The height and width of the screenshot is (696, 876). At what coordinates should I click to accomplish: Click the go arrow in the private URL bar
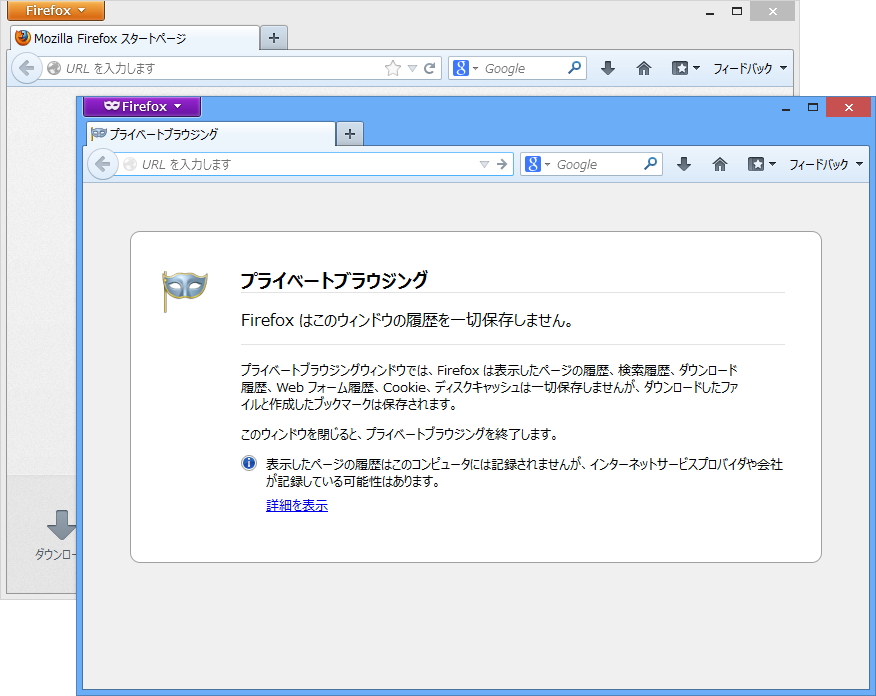pyautogui.click(x=504, y=163)
